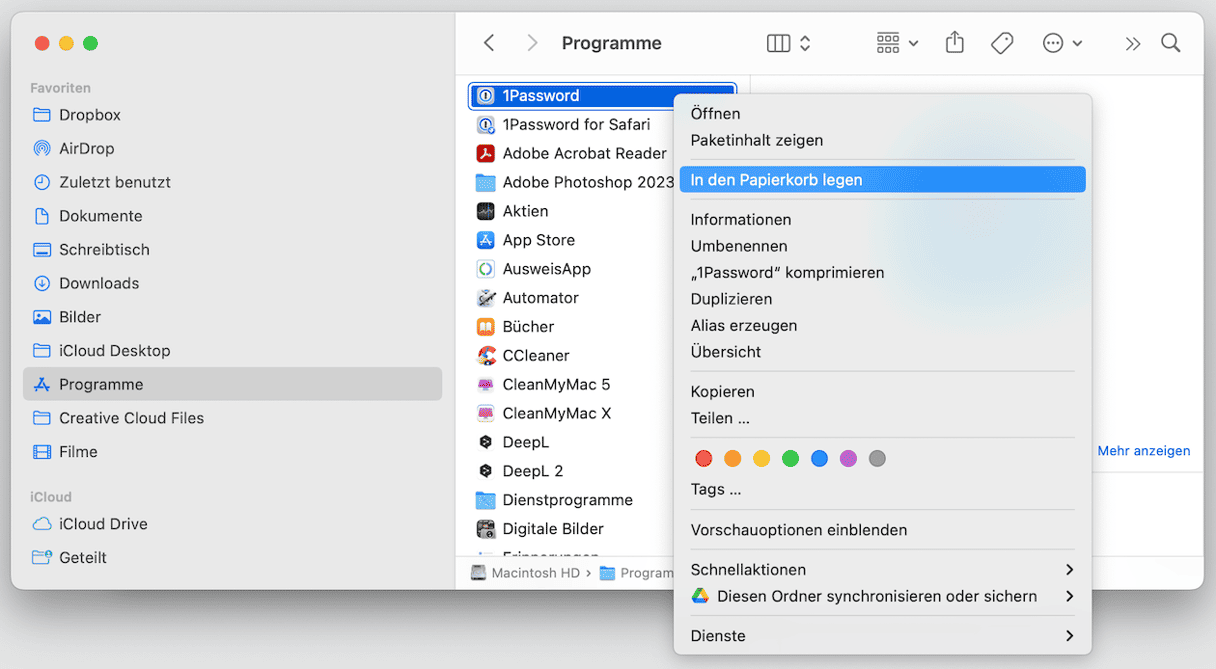Viewport: 1216px width, 669px height.
Task: Select the CCleaner app icon
Action: (x=486, y=356)
